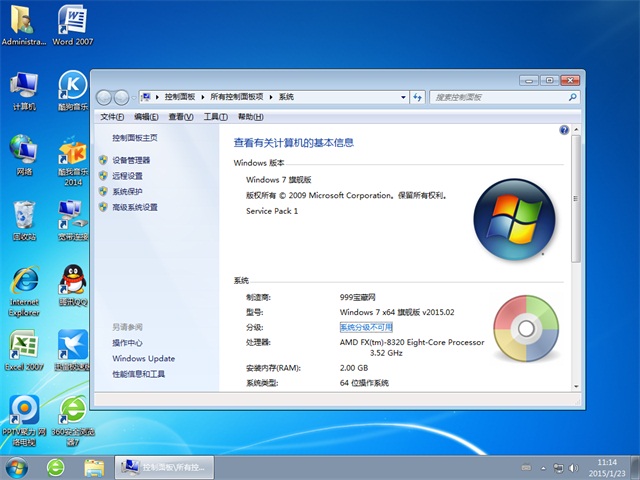Viewport: 640px width, 480px height.
Task: Launch Excel 2007 desktop shortcut
Action: pyautogui.click(x=24, y=350)
